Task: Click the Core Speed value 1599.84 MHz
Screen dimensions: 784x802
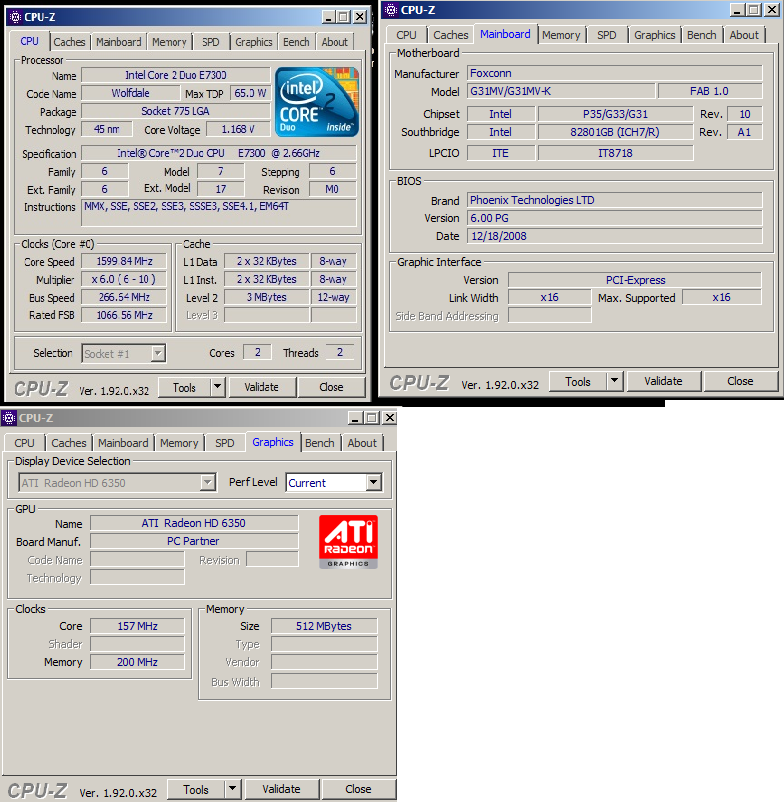Action: pos(124,261)
